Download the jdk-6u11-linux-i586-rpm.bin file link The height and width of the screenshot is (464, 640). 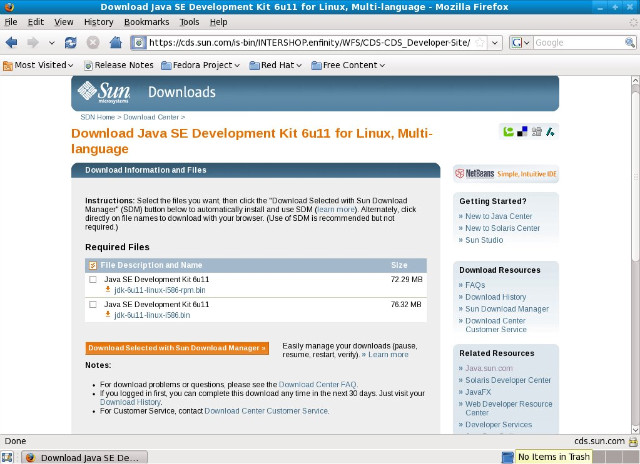160,290
